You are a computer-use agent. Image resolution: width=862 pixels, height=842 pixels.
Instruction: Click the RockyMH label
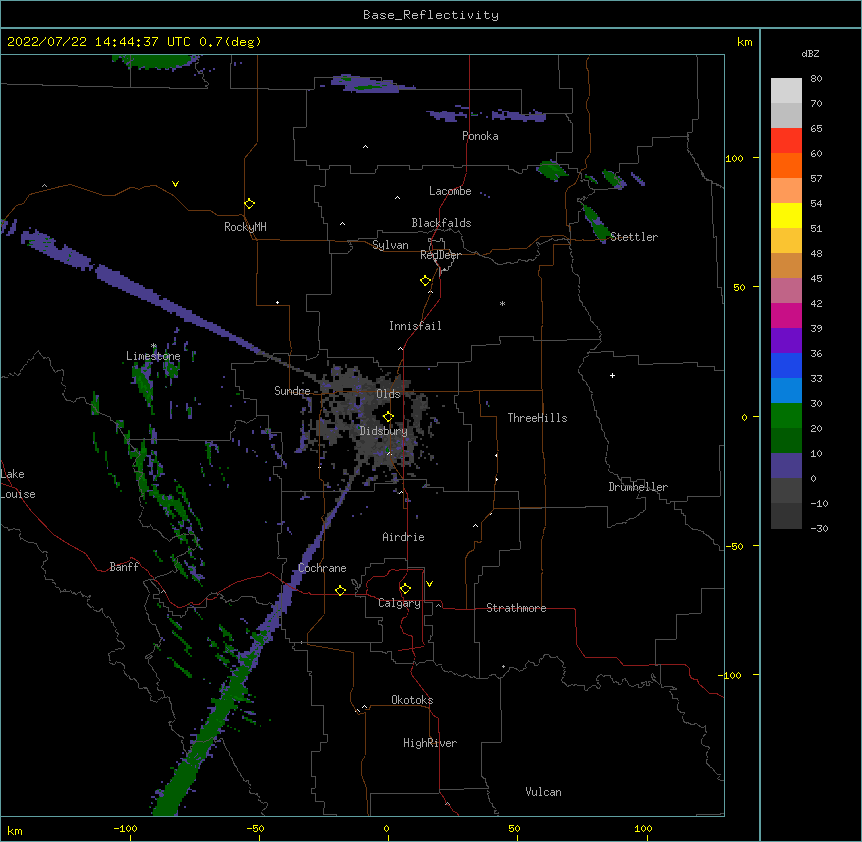coord(245,227)
